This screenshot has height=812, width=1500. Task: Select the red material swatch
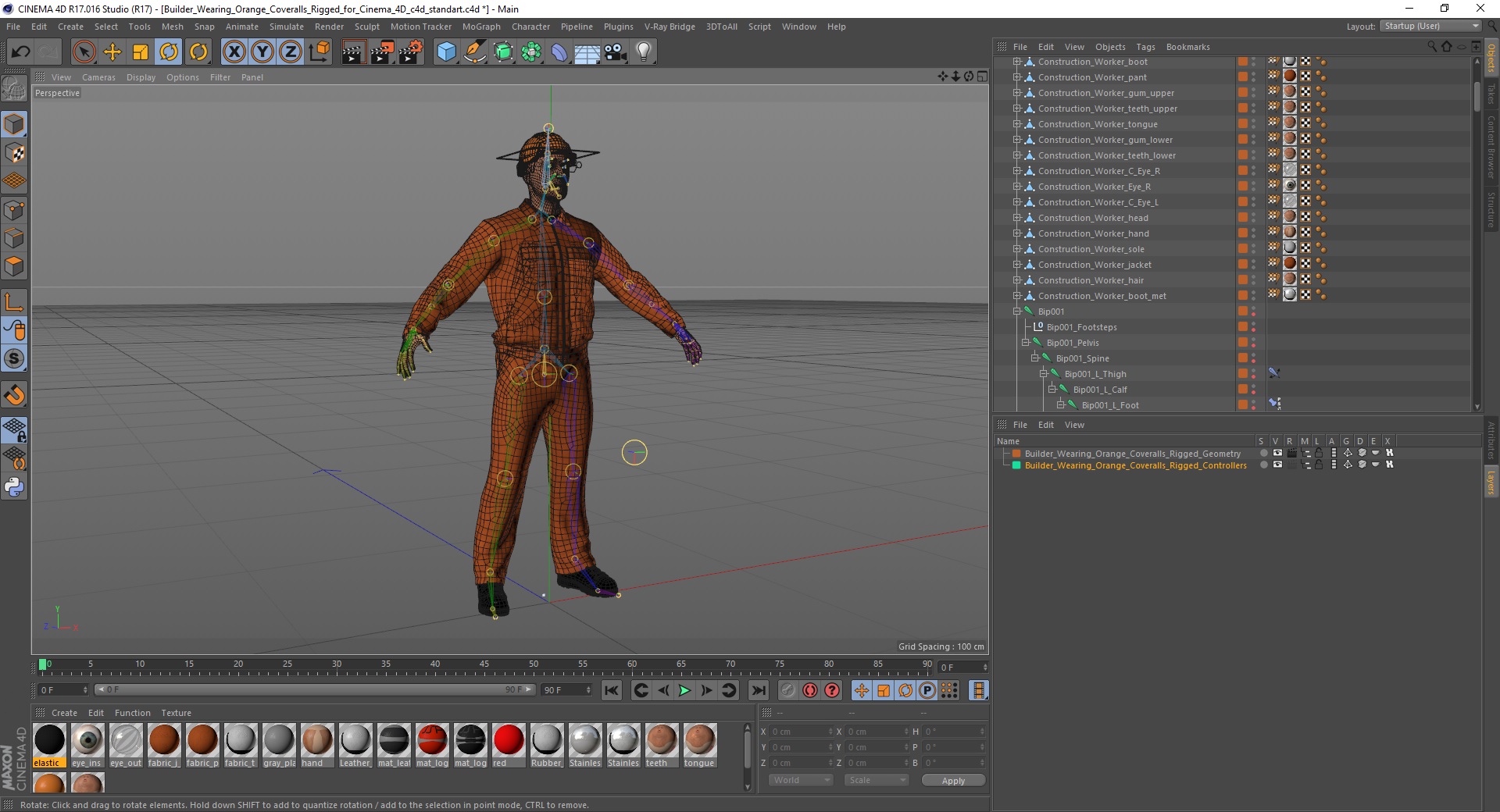point(509,746)
